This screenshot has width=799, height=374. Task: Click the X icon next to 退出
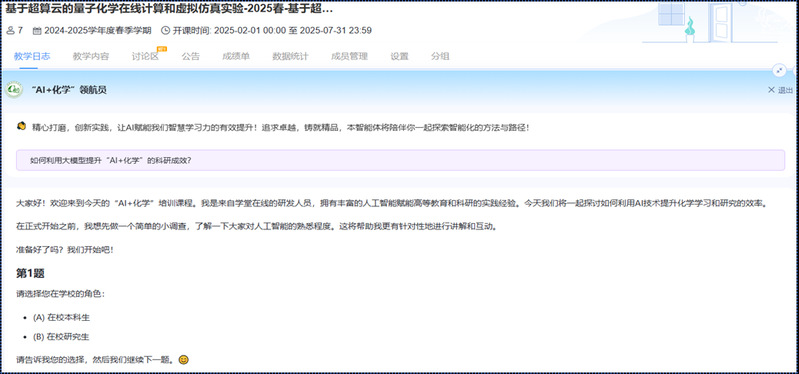click(x=771, y=90)
